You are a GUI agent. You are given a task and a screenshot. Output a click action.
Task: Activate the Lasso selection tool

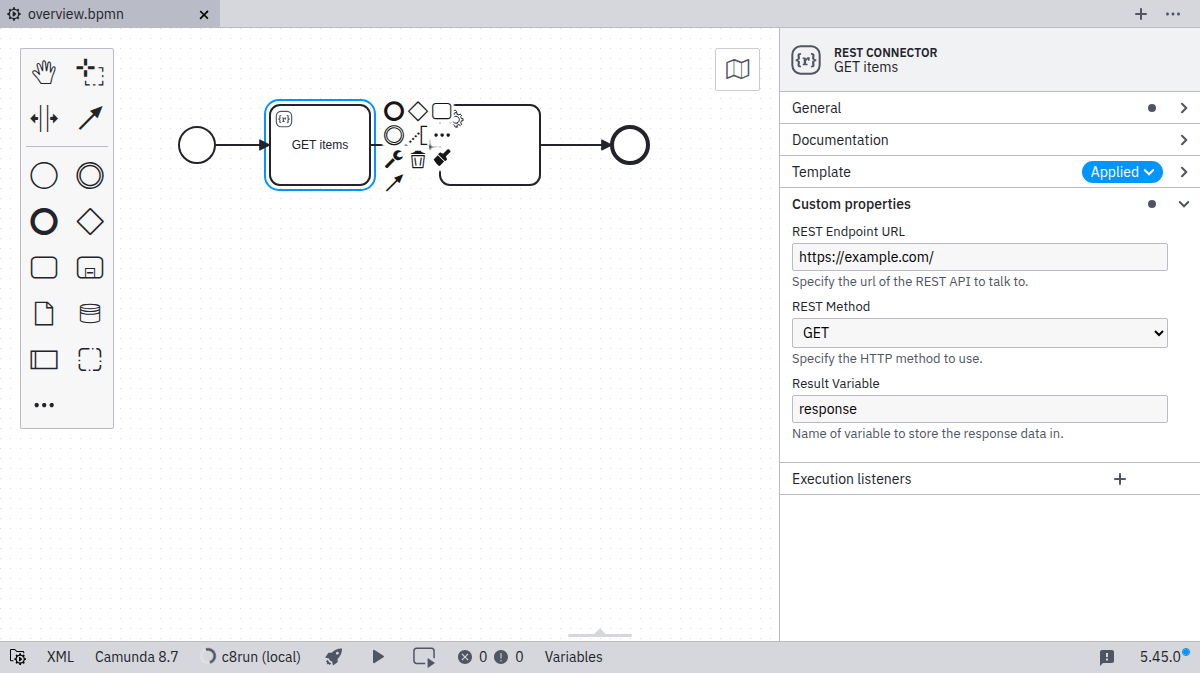90,72
